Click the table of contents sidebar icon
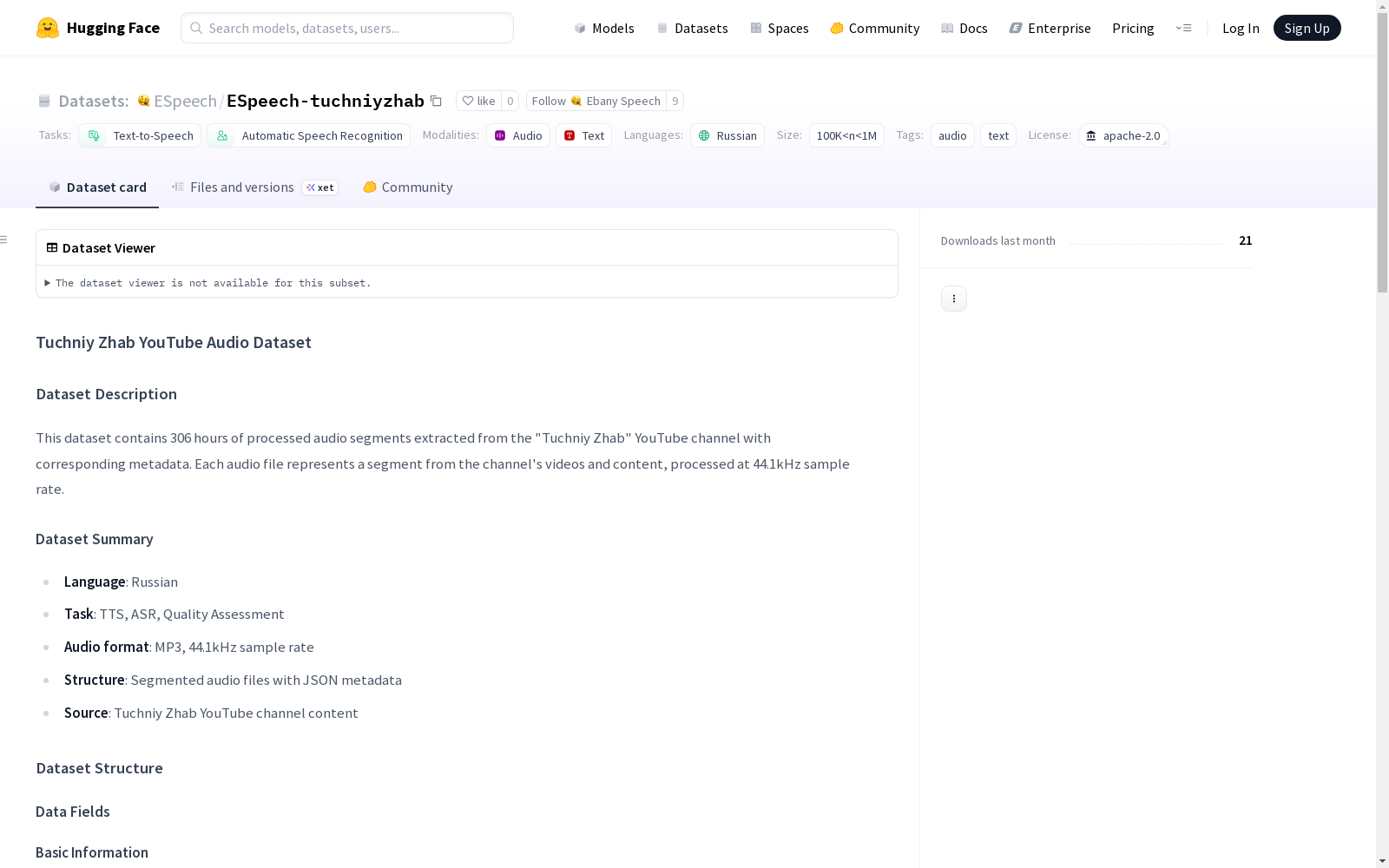Image resolution: width=1389 pixels, height=868 pixels. tap(4, 240)
